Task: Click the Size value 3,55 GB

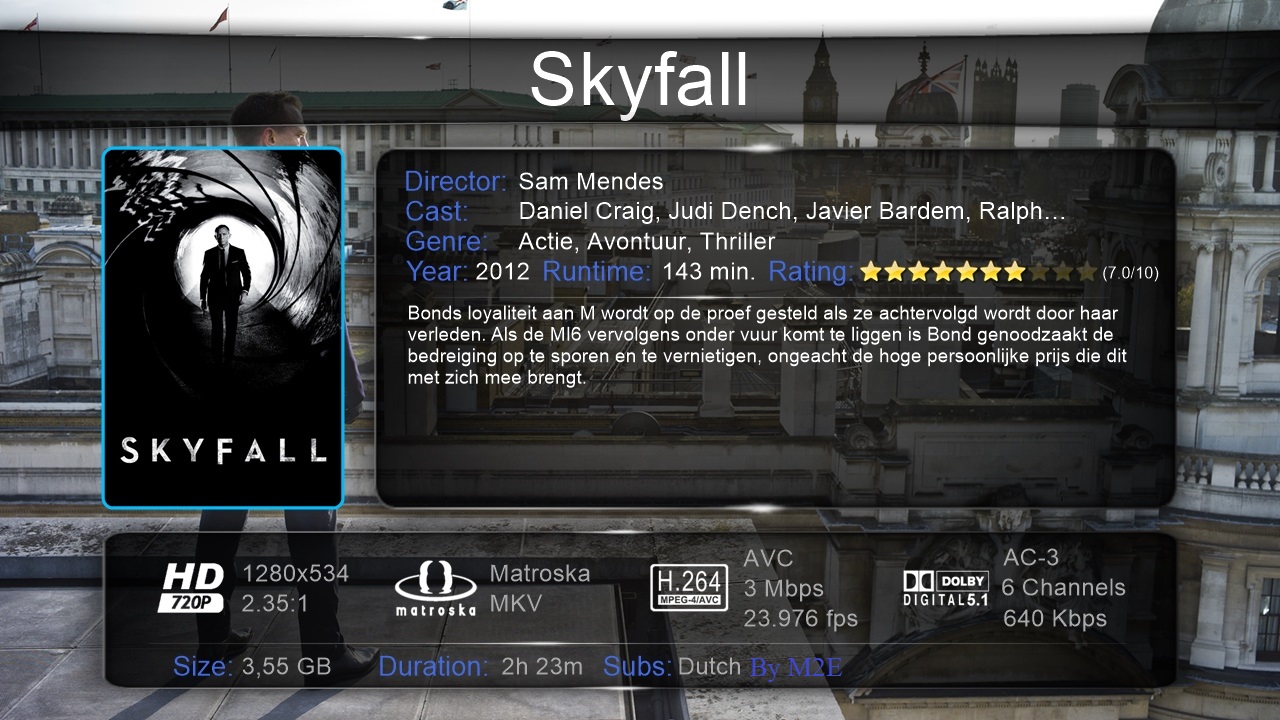Action: [x=287, y=667]
